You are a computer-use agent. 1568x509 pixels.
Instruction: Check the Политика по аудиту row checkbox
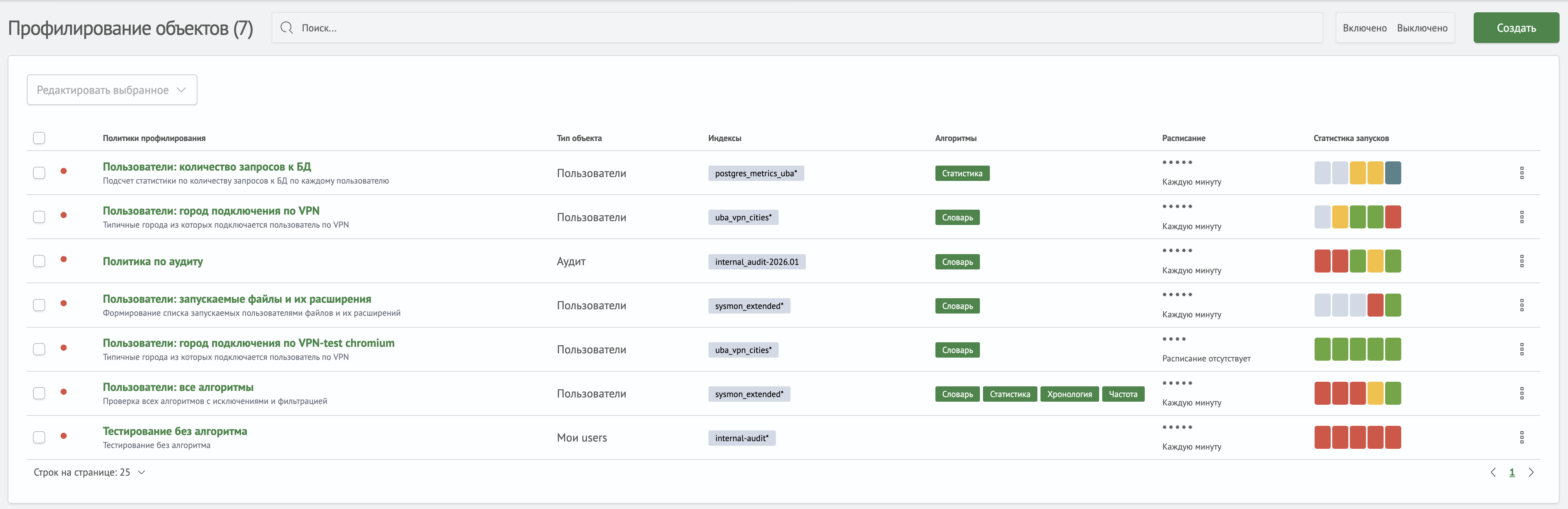39,261
